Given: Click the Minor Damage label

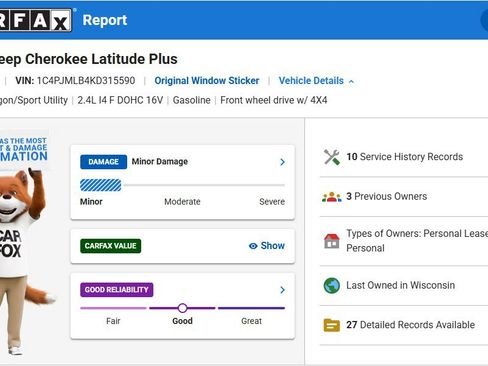Looking at the screenshot, I should click(160, 162).
